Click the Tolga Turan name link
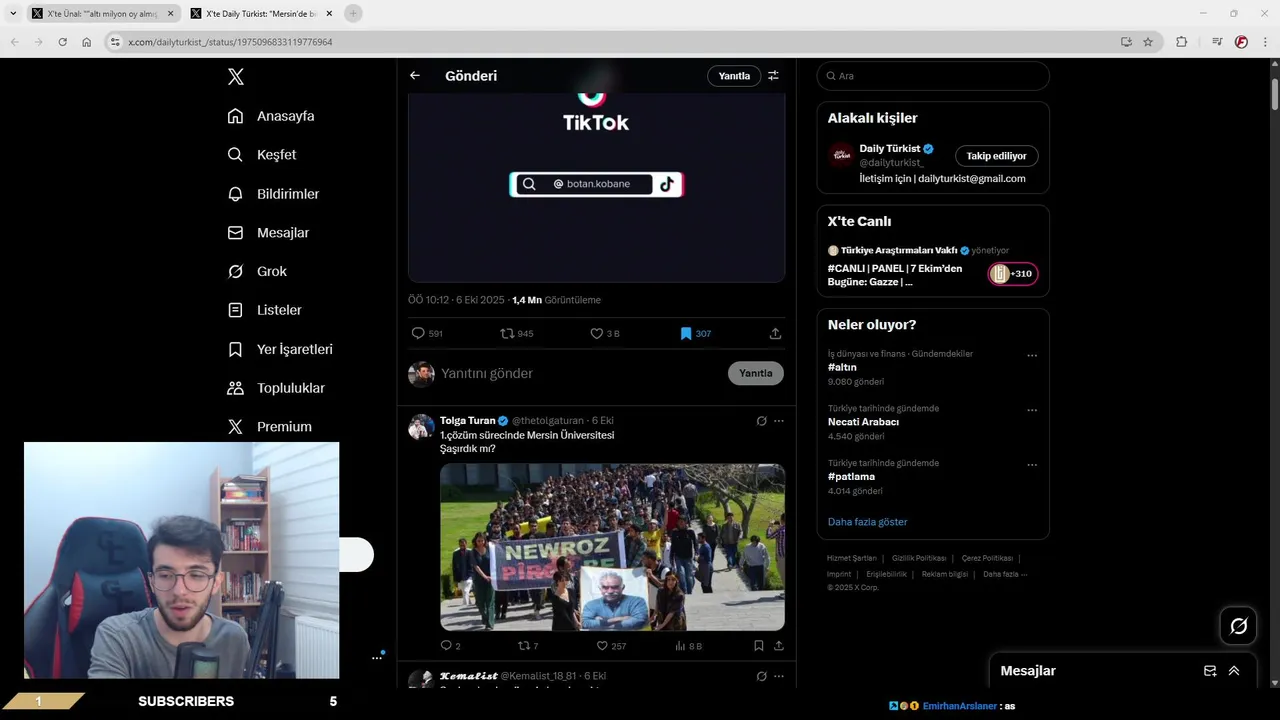1280x720 pixels. pyautogui.click(x=468, y=421)
